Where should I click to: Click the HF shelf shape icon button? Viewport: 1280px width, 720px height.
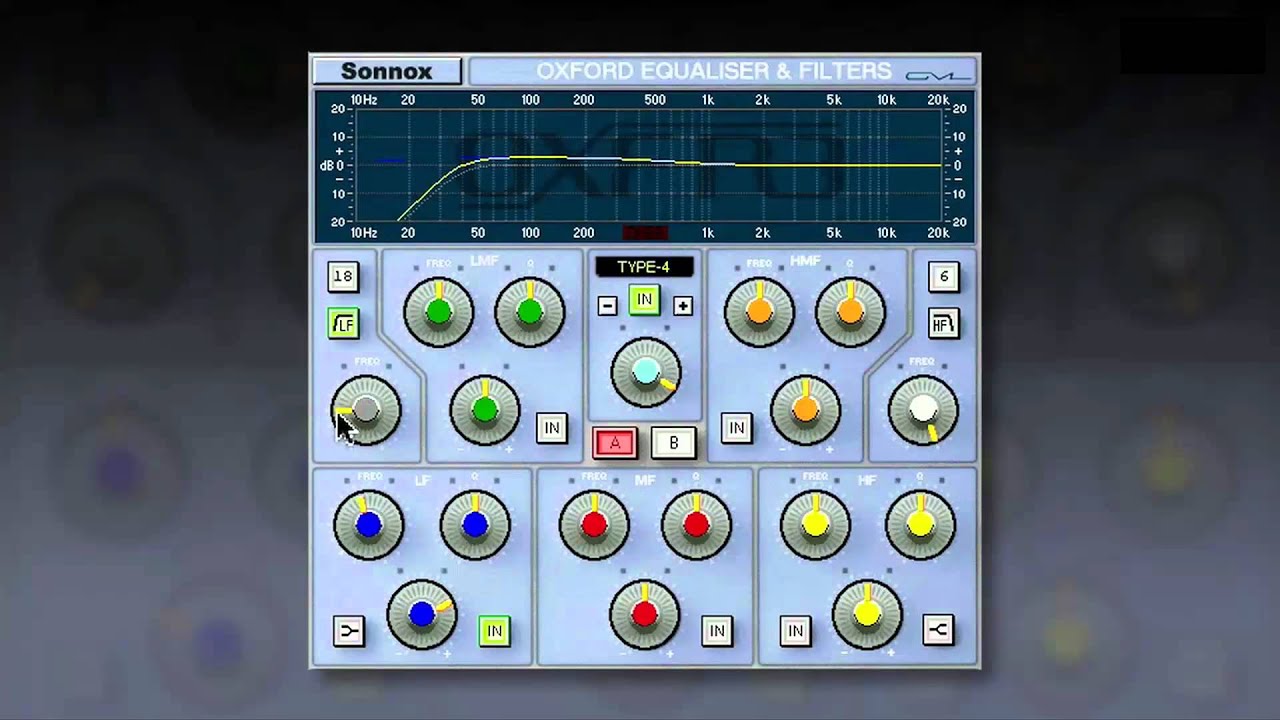click(938, 630)
